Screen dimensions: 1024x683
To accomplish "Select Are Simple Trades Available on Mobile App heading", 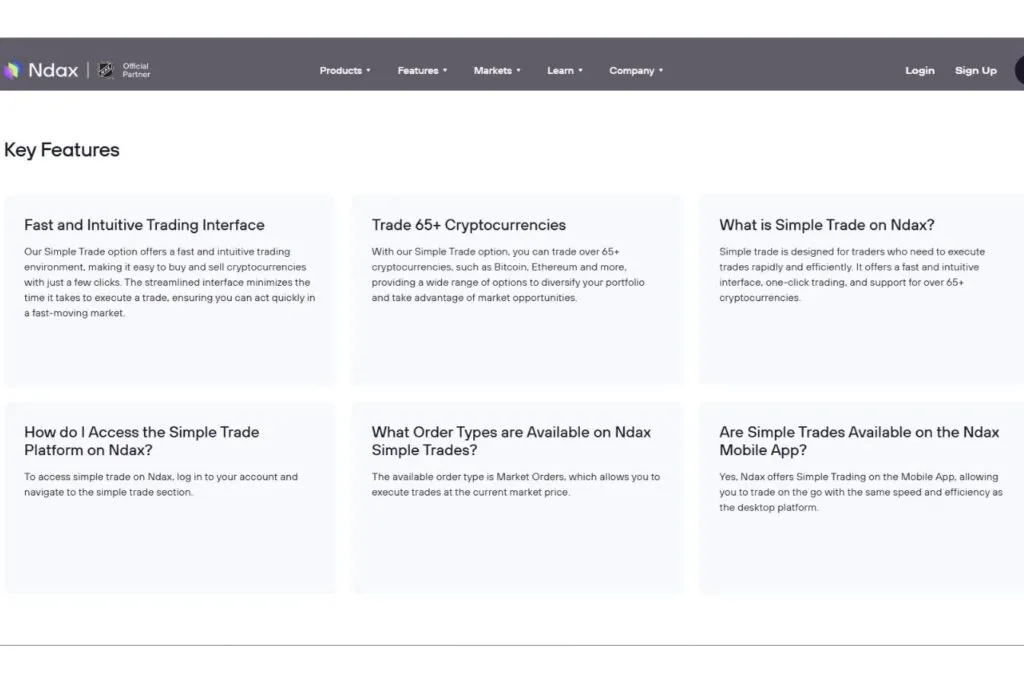I will (859, 441).
